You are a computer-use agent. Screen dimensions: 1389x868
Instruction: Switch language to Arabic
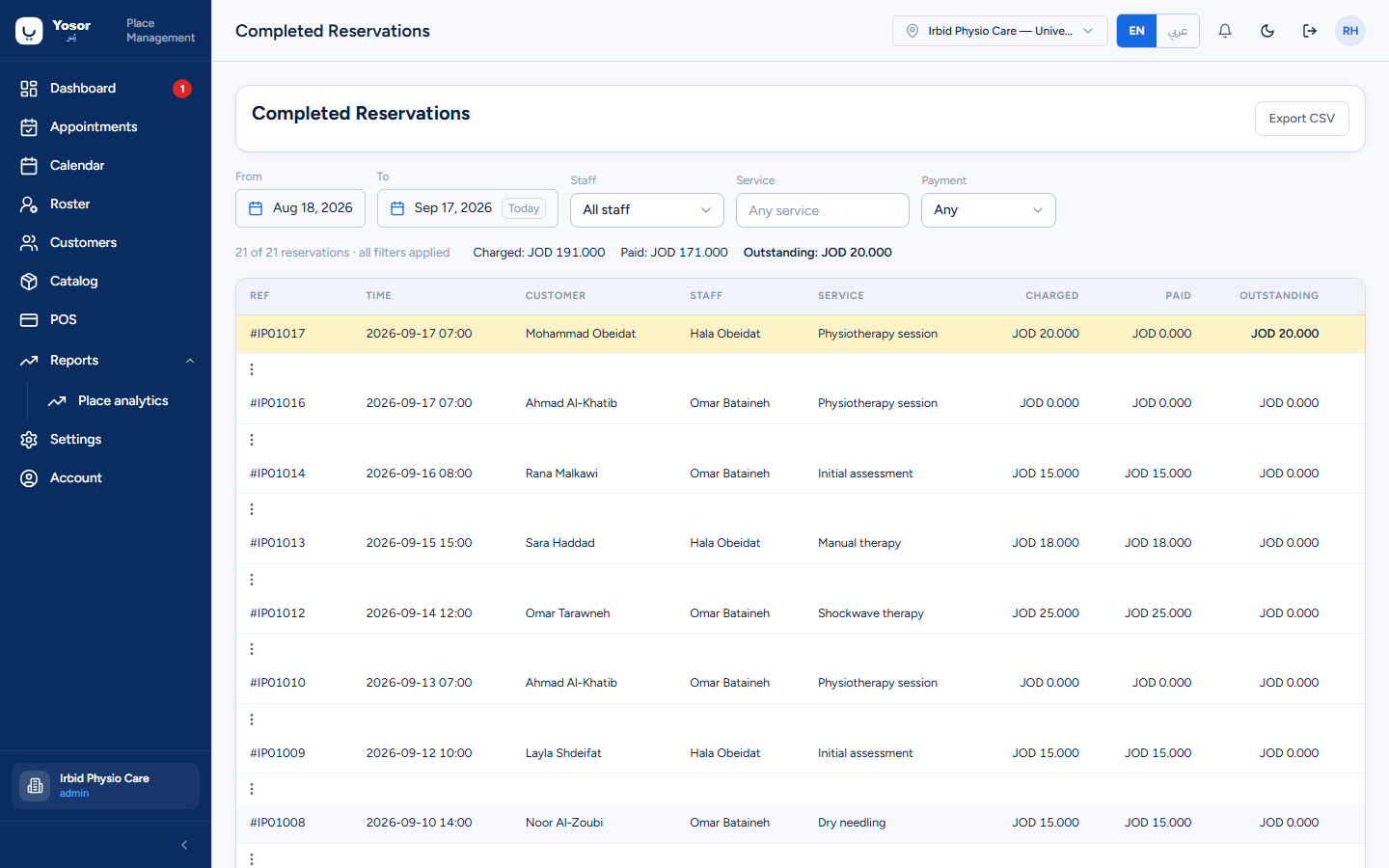pyautogui.click(x=1178, y=31)
